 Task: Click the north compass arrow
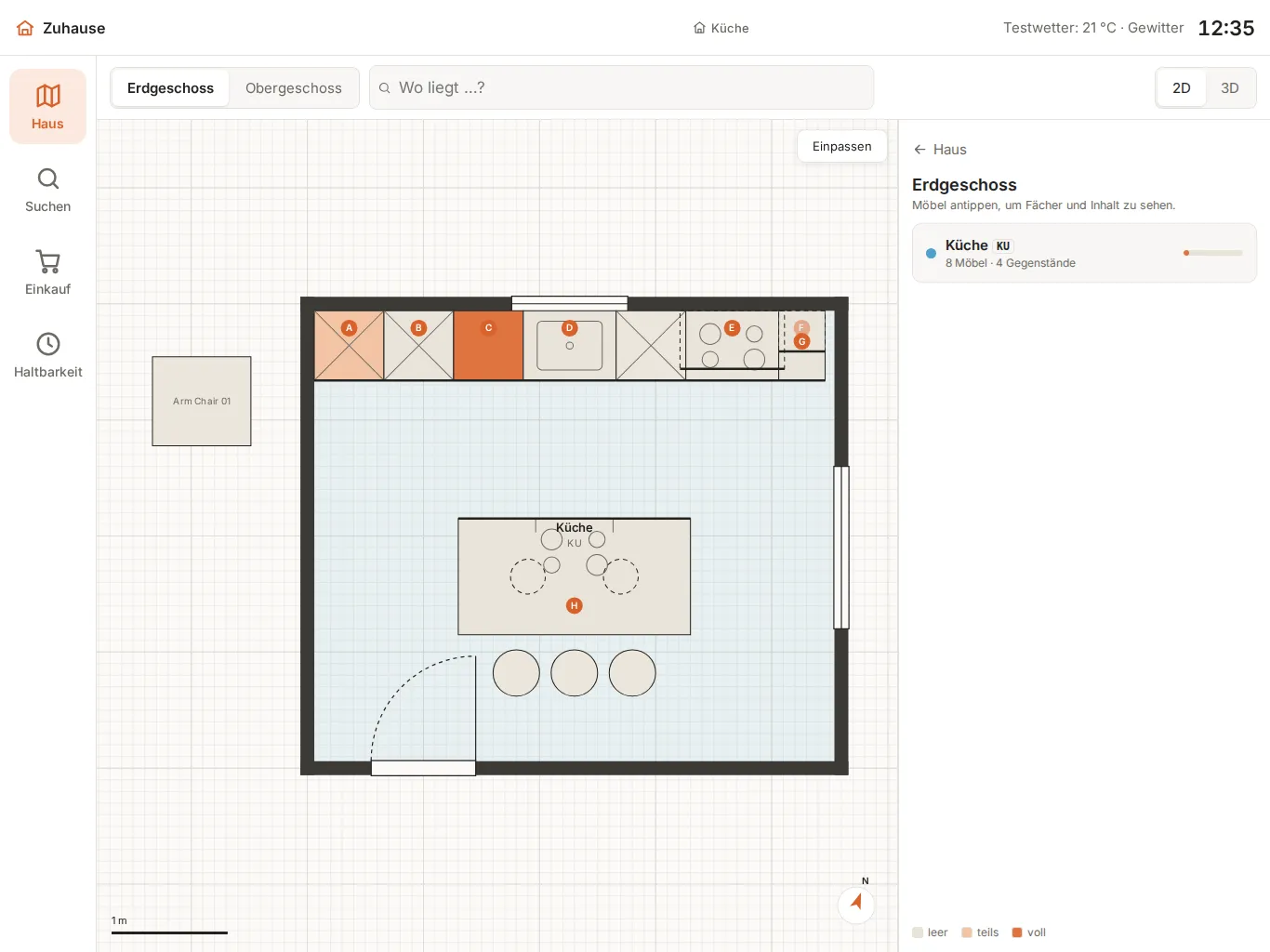tap(856, 903)
